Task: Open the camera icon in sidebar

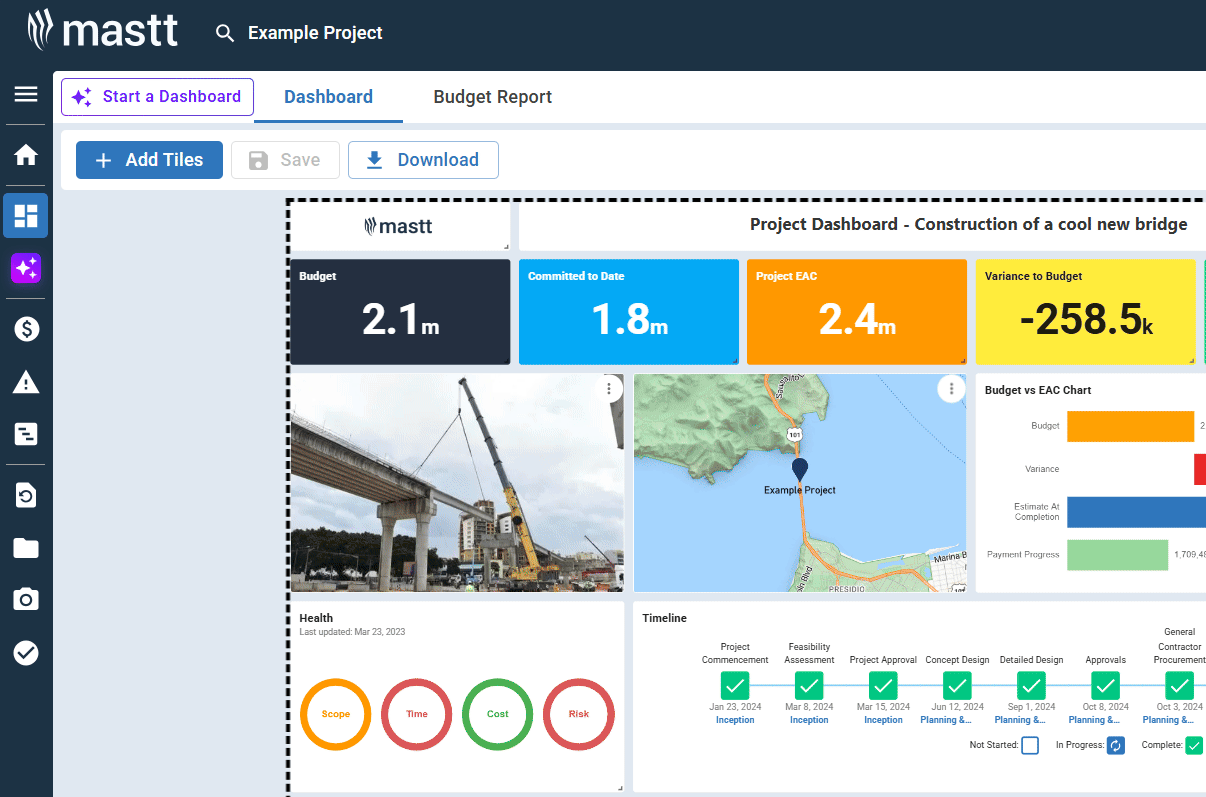Action: tap(26, 599)
